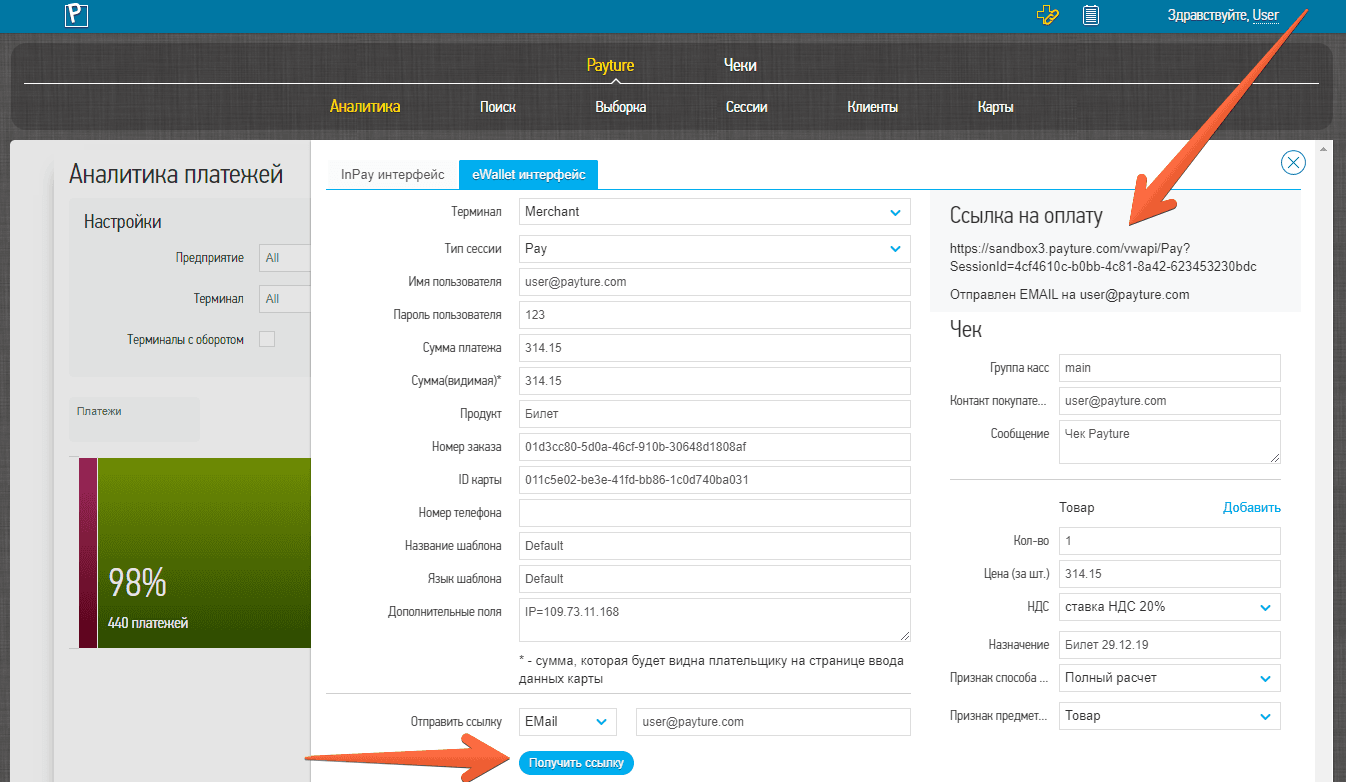
Task: Close the payment link dialog
Action: pyautogui.click(x=1293, y=162)
